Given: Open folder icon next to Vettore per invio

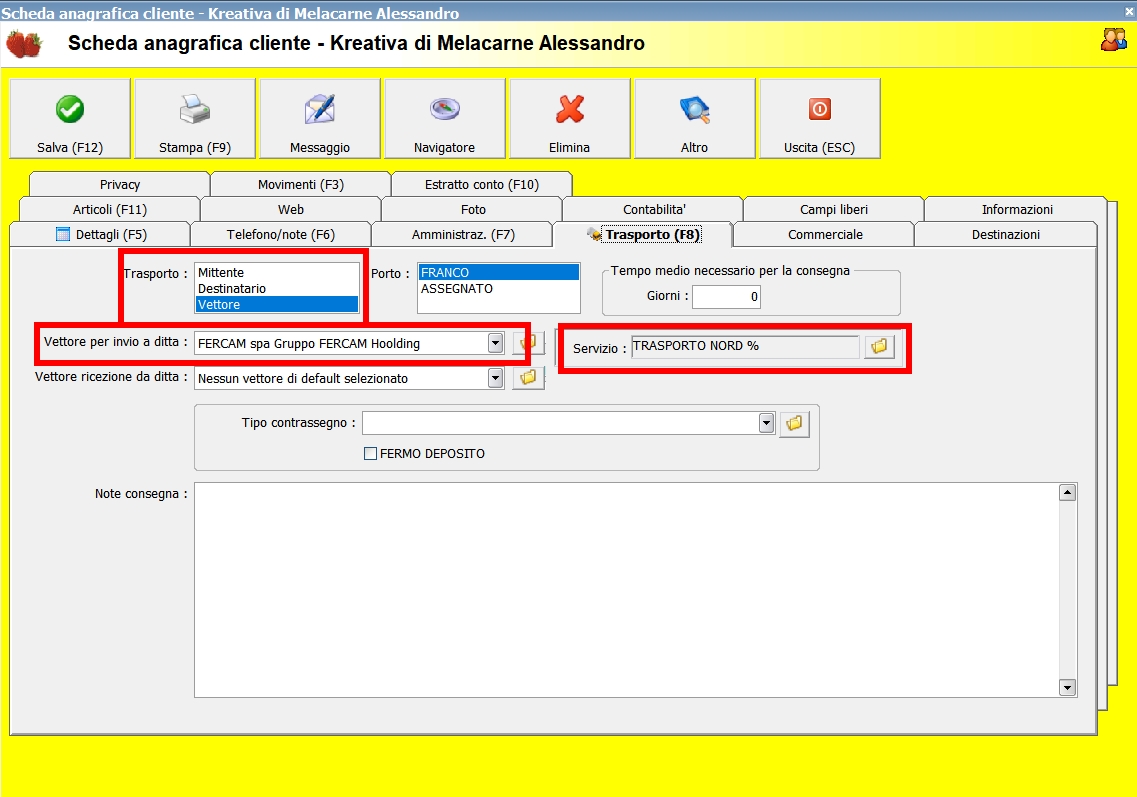Looking at the screenshot, I should tap(528, 343).
